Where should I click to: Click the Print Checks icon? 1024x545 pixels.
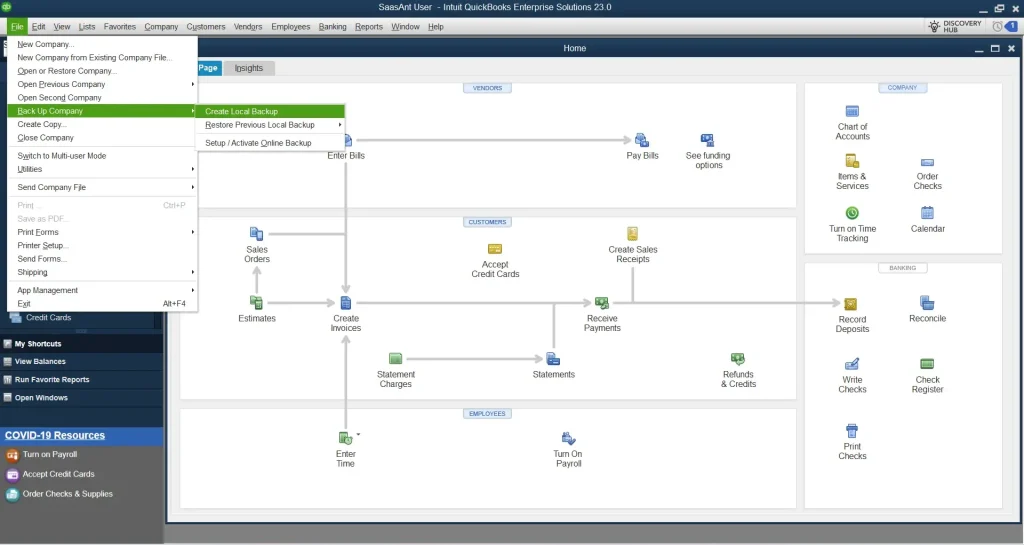point(852,431)
